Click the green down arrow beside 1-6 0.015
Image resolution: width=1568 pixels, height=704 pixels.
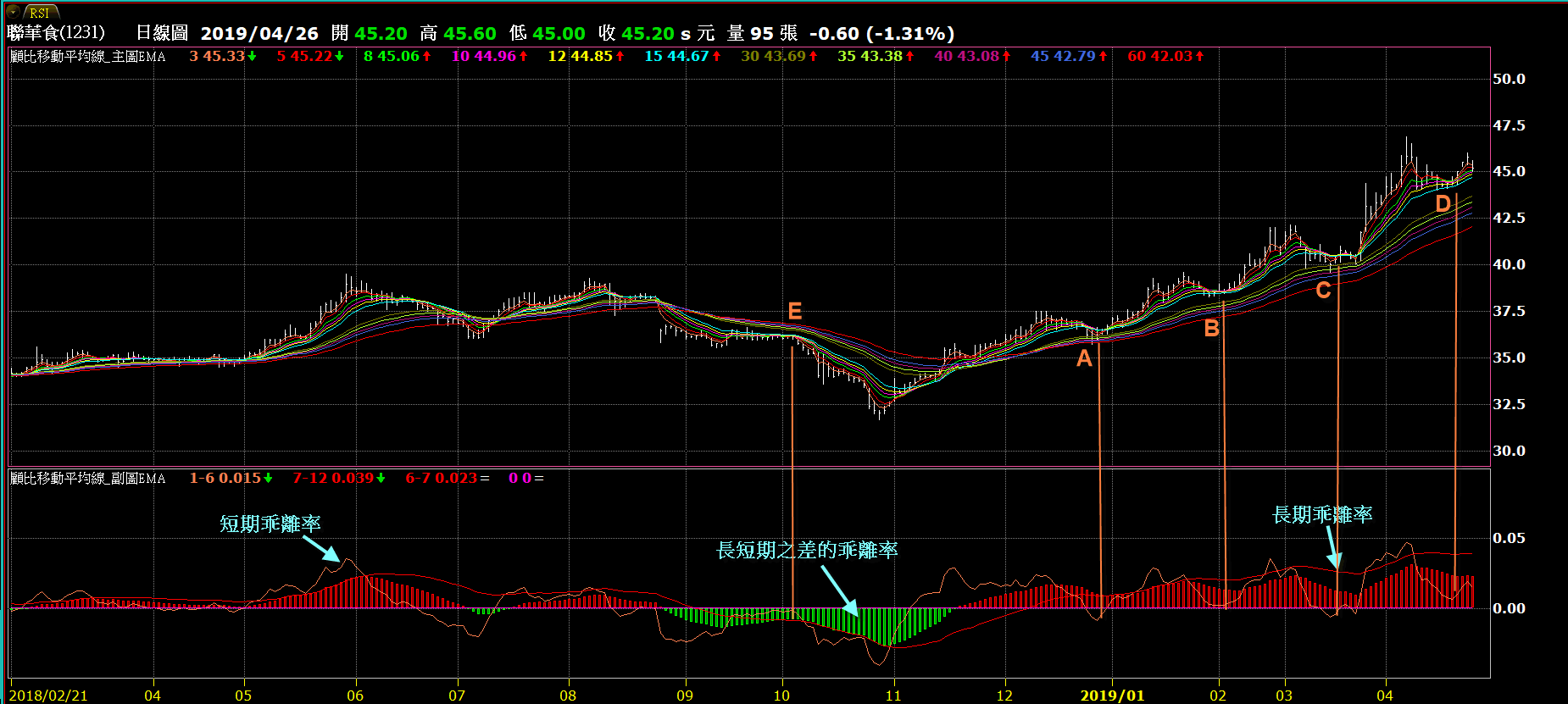[268, 479]
